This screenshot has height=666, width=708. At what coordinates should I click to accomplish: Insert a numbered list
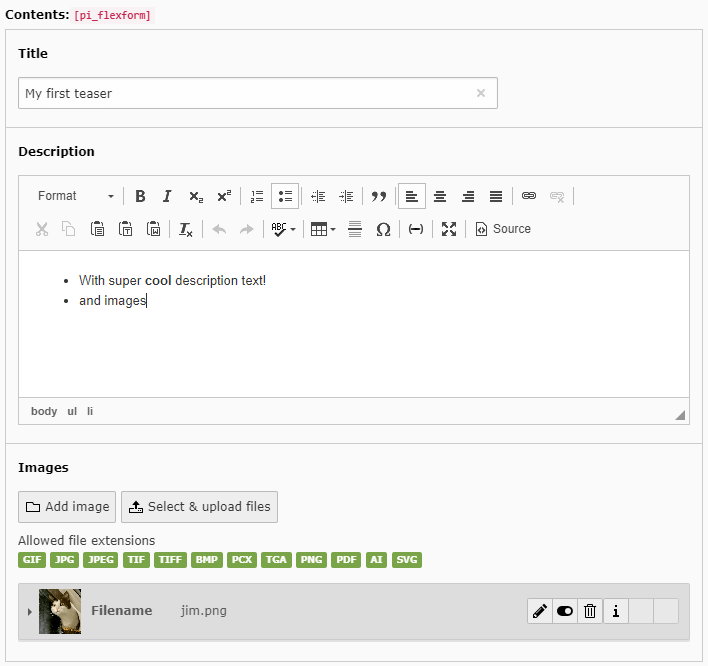pyautogui.click(x=257, y=196)
